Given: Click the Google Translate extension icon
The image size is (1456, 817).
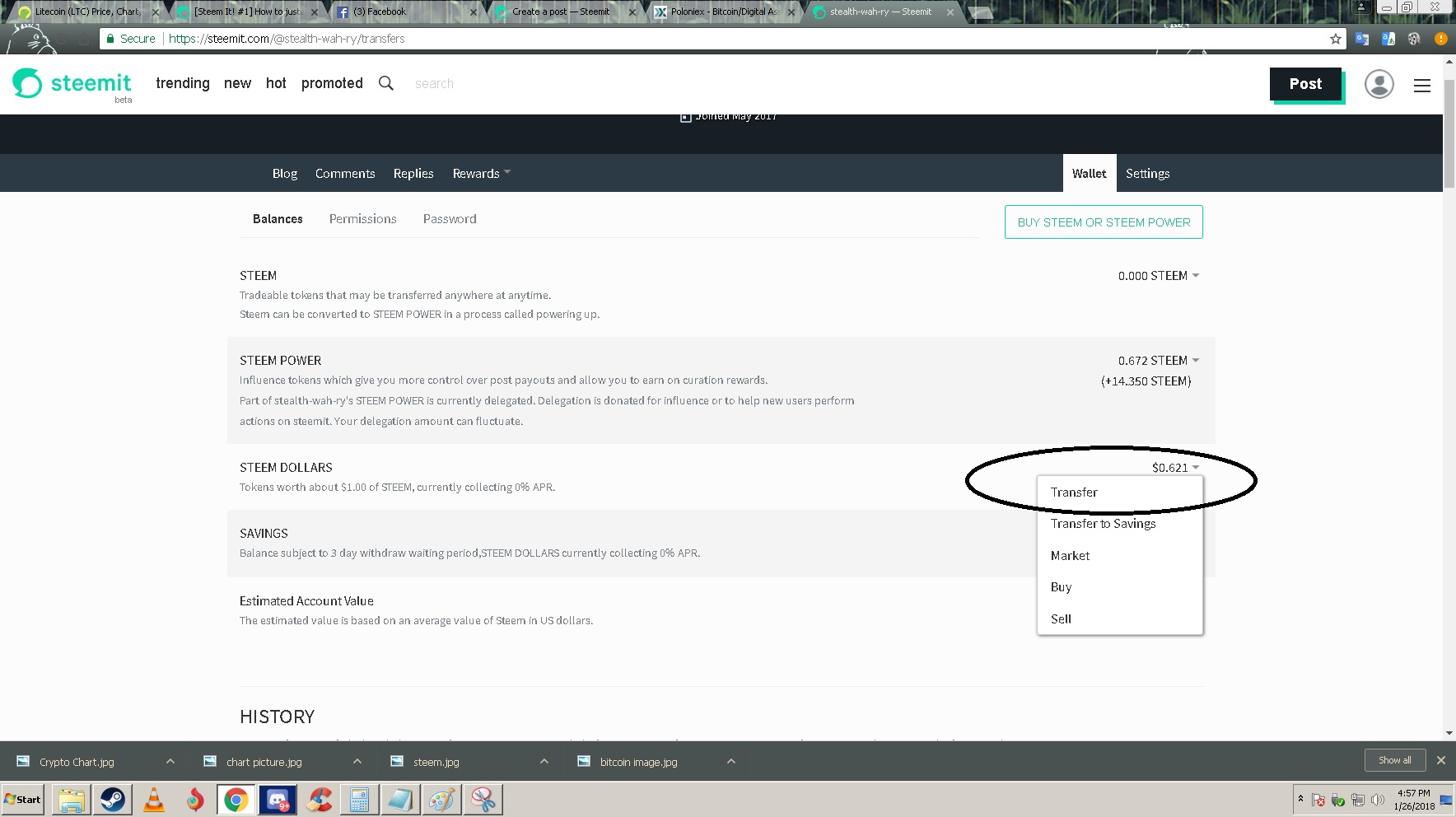Looking at the screenshot, I should [x=1361, y=39].
